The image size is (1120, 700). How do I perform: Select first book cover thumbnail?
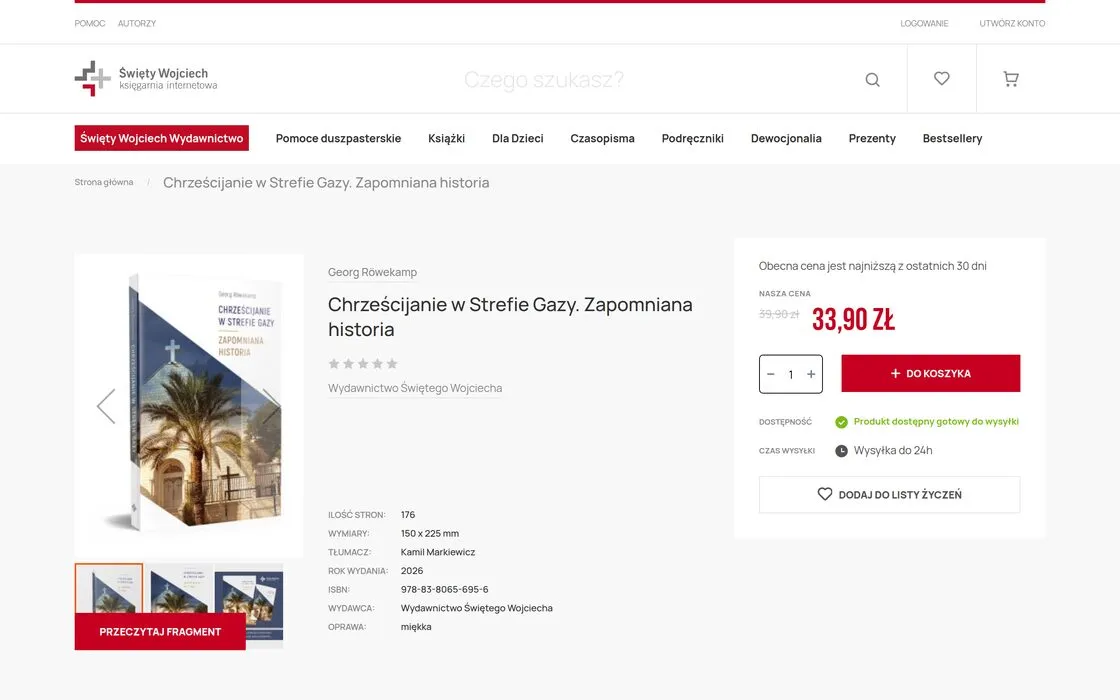(x=109, y=588)
